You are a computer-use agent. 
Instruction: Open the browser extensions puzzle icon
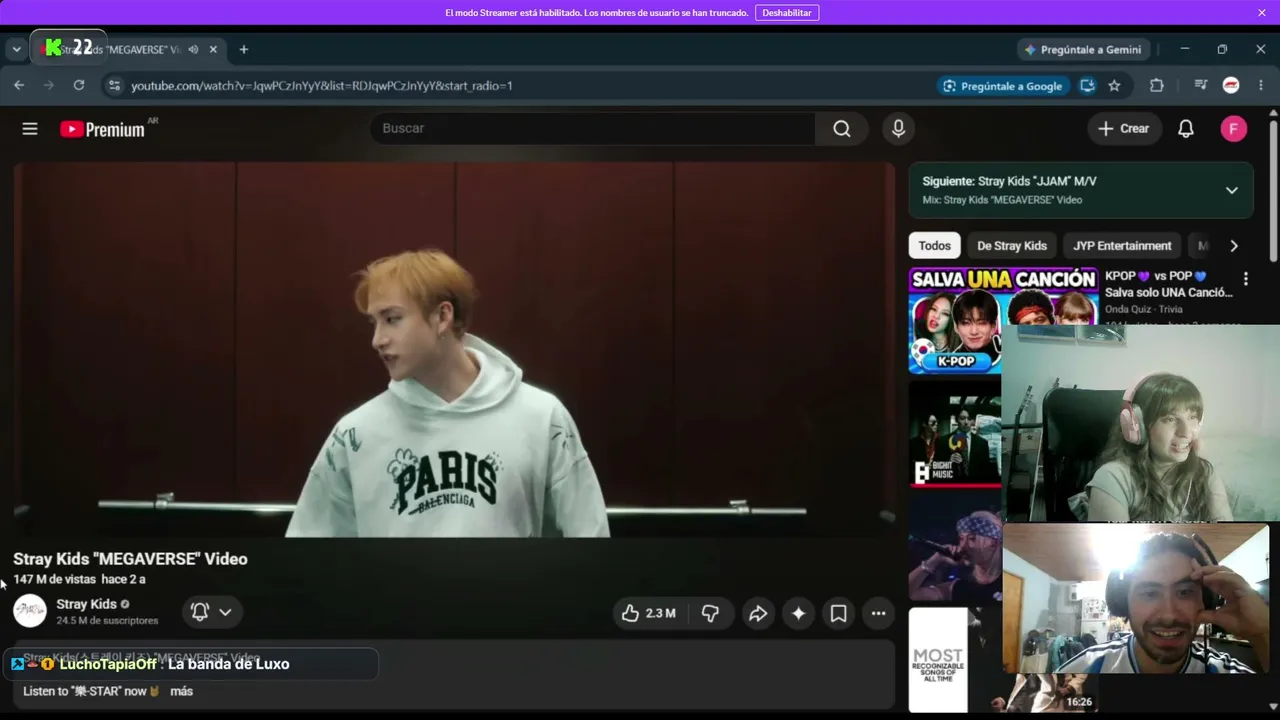[1157, 86]
